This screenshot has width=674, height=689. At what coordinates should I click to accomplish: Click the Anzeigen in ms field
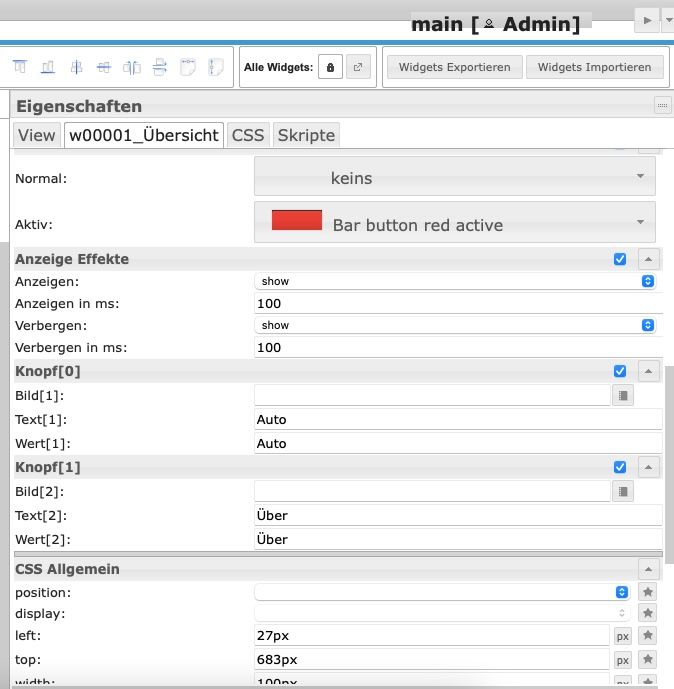tap(457, 304)
